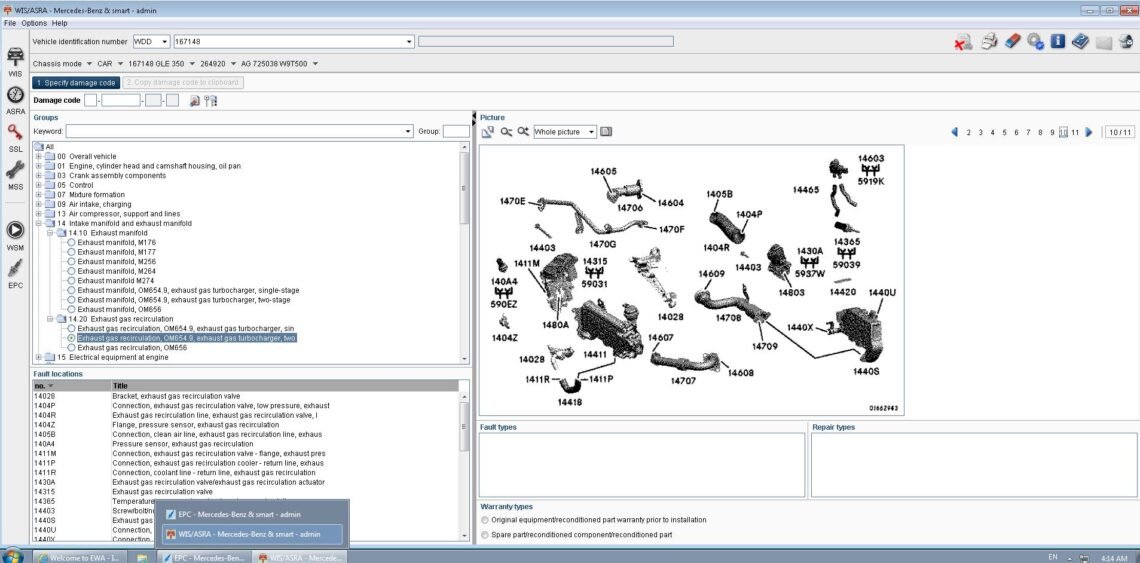
Task: Open the 264920 engine dropdown
Action: pos(233,64)
